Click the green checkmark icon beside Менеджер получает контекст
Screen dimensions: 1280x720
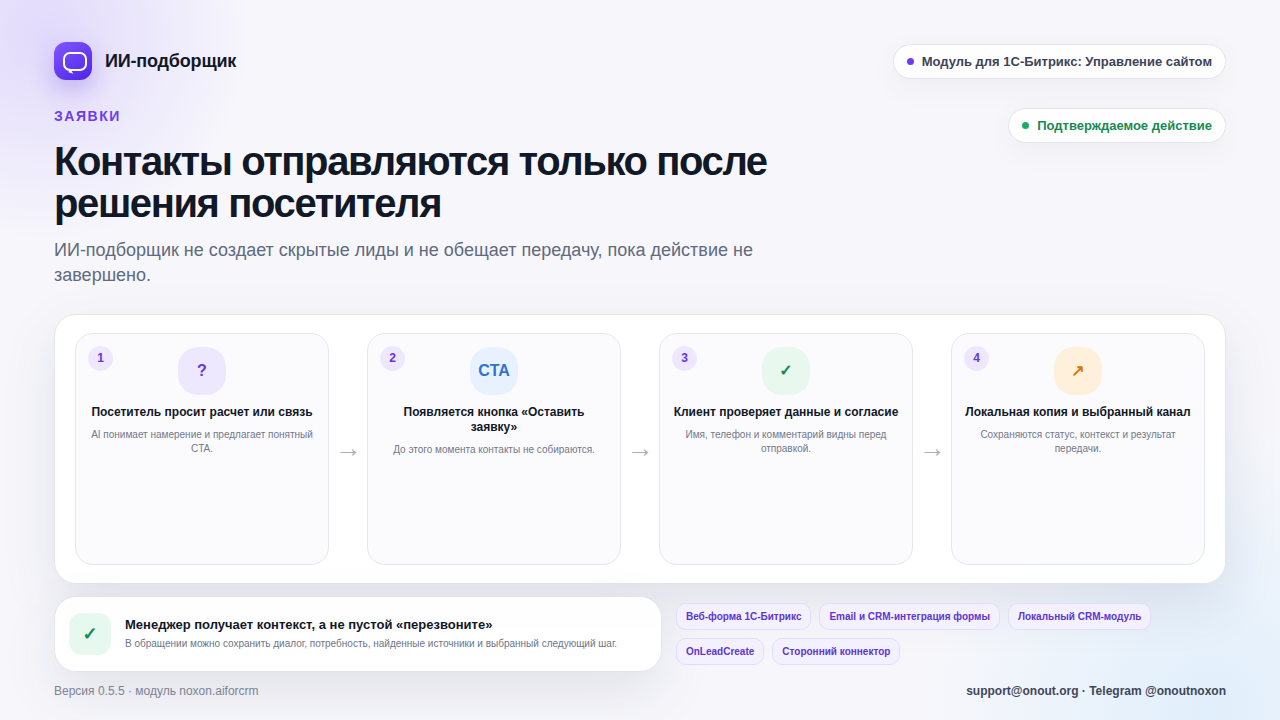tap(90, 634)
